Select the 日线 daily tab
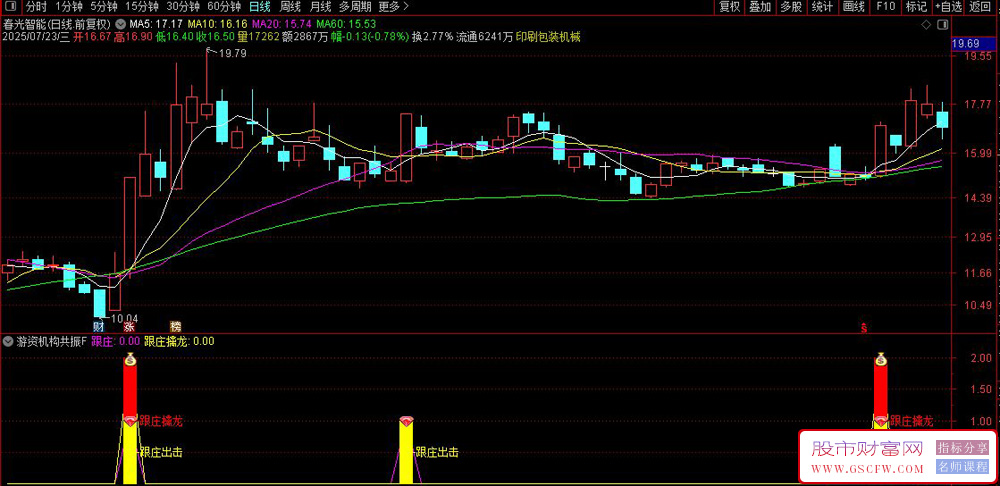1000x486 pixels. coord(260,7)
